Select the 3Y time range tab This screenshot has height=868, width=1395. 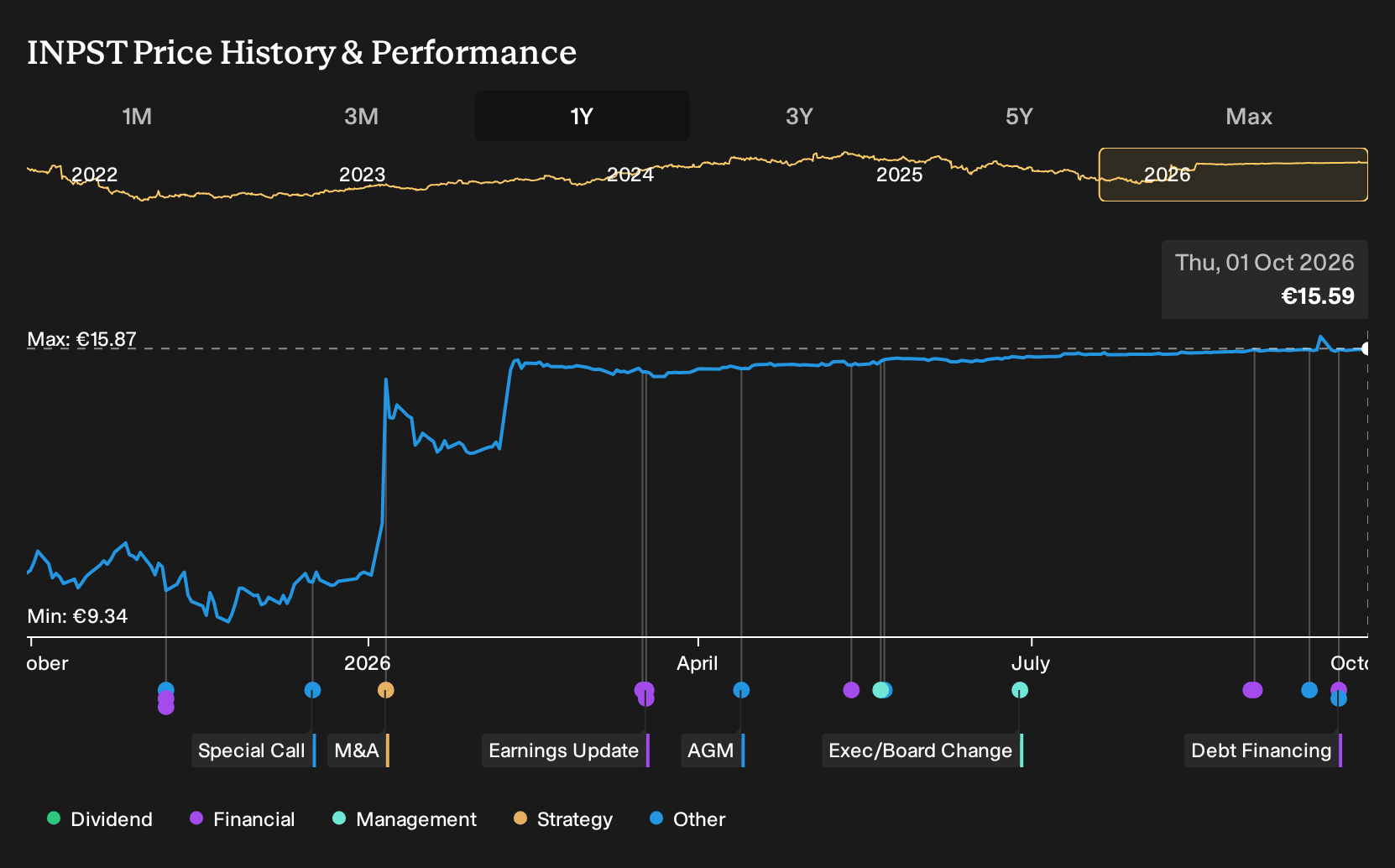(x=799, y=116)
